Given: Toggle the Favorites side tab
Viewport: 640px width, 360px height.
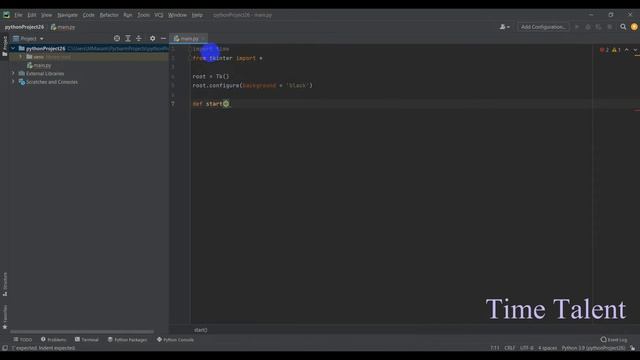Looking at the screenshot, I should (x=4, y=317).
